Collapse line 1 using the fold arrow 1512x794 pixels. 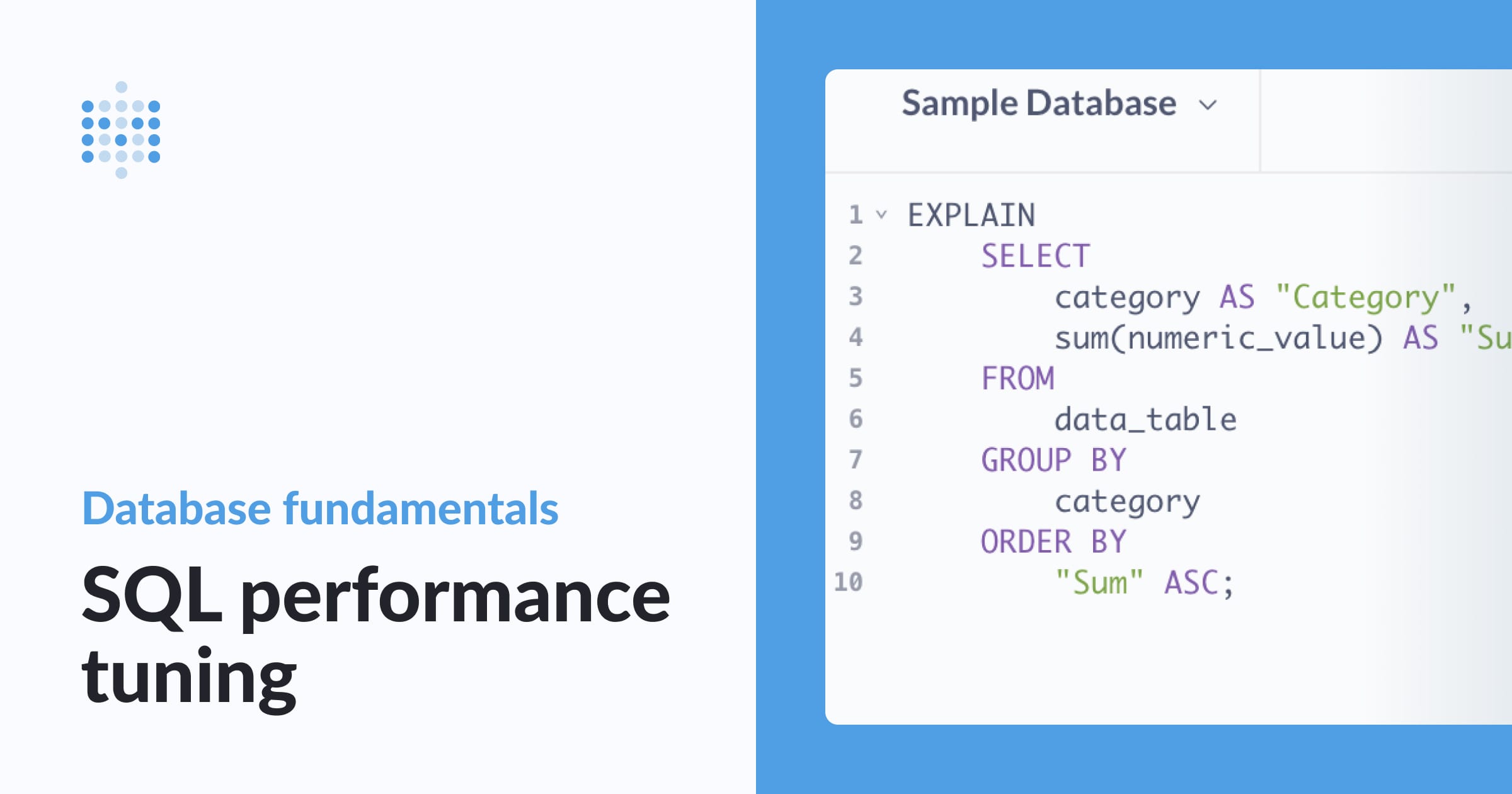click(881, 216)
